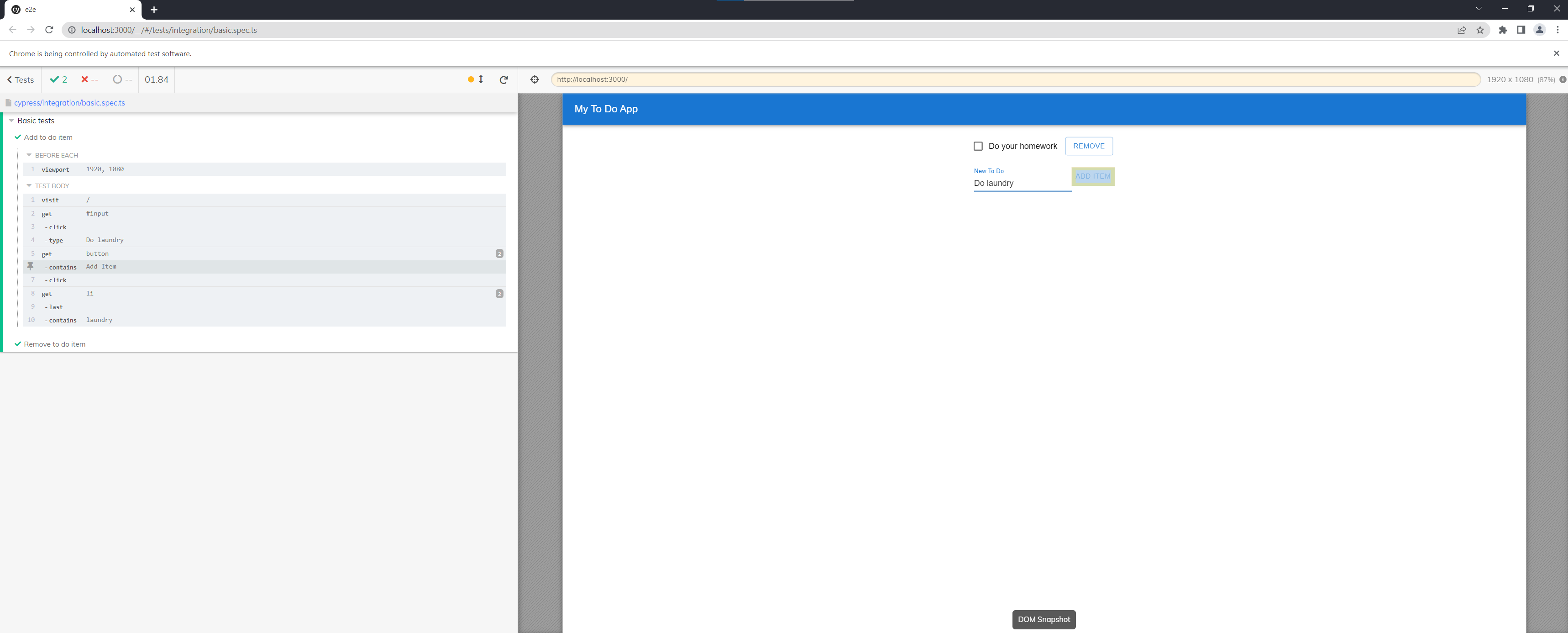Check the Do your homework checkbox
Viewport: 1568px width, 633px height.
[x=978, y=146]
